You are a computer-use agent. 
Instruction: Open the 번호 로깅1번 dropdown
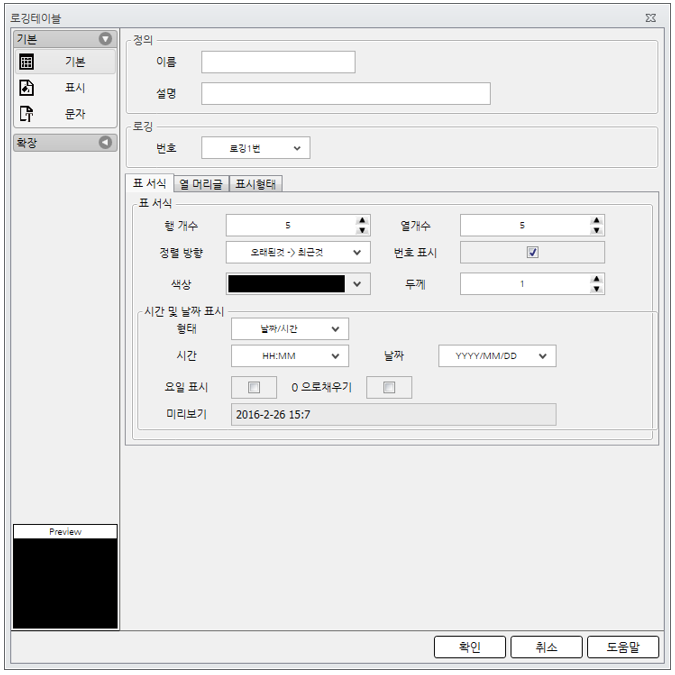point(256,148)
